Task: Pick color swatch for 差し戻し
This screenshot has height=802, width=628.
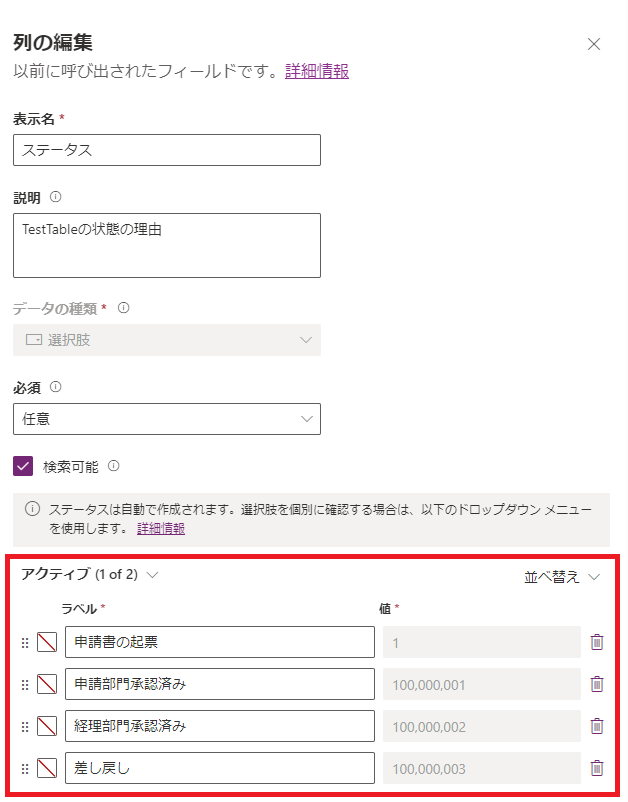Action: (47, 768)
